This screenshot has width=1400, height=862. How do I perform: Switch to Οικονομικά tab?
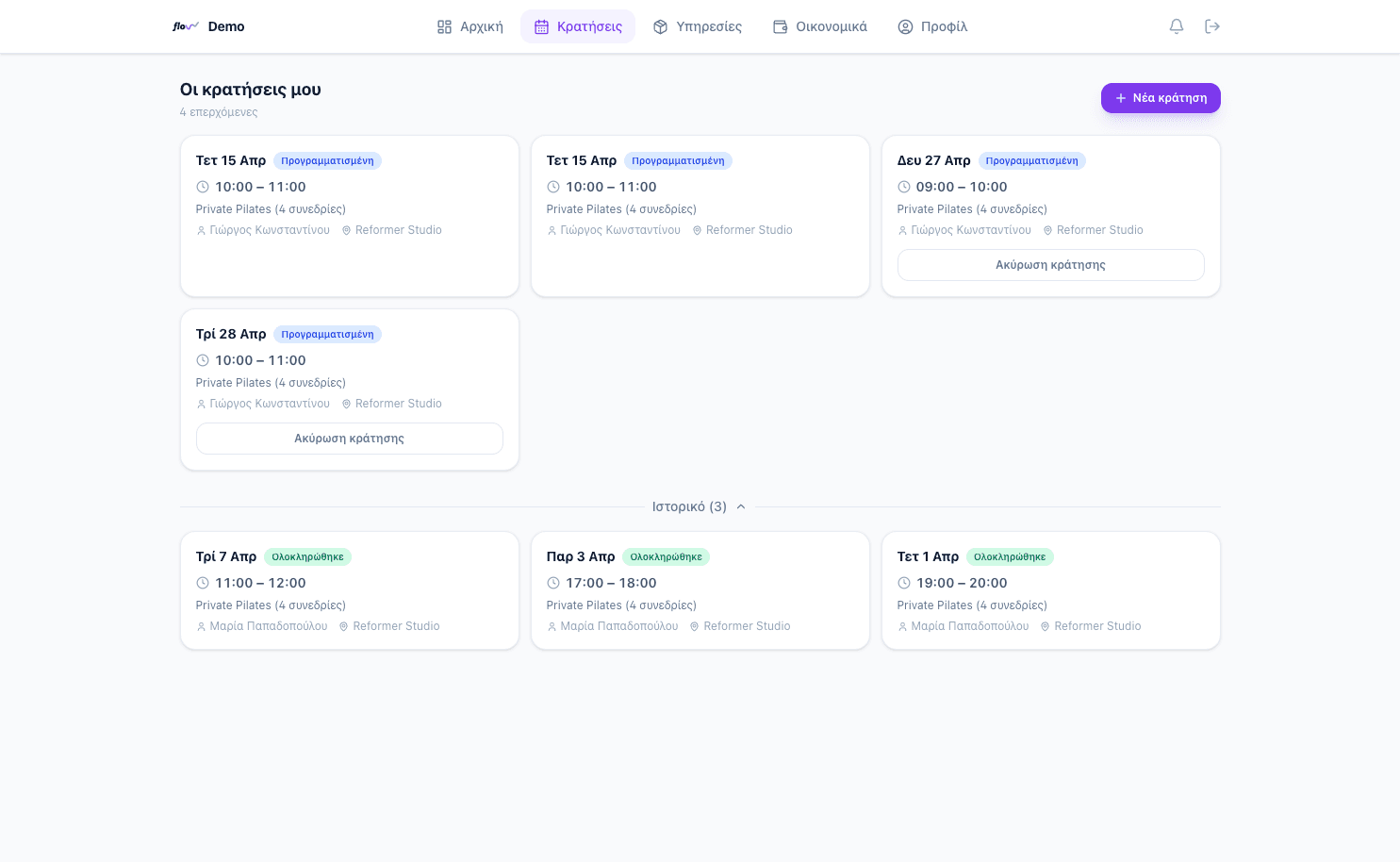pos(819,26)
